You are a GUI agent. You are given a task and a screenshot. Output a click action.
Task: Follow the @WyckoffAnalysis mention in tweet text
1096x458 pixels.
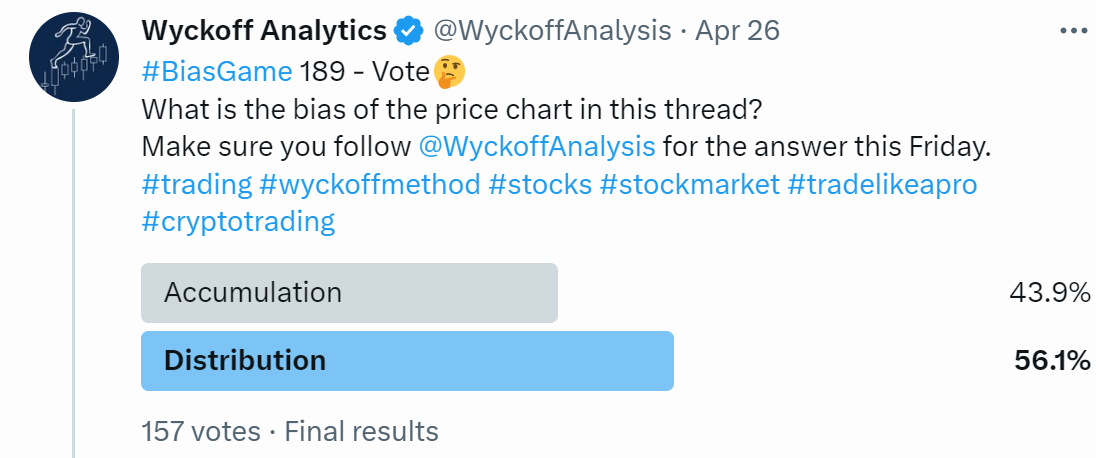(537, 146)
